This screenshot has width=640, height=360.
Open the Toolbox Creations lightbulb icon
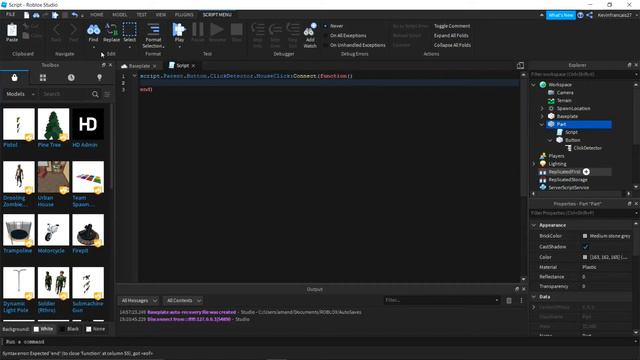(x=99, y=78)
